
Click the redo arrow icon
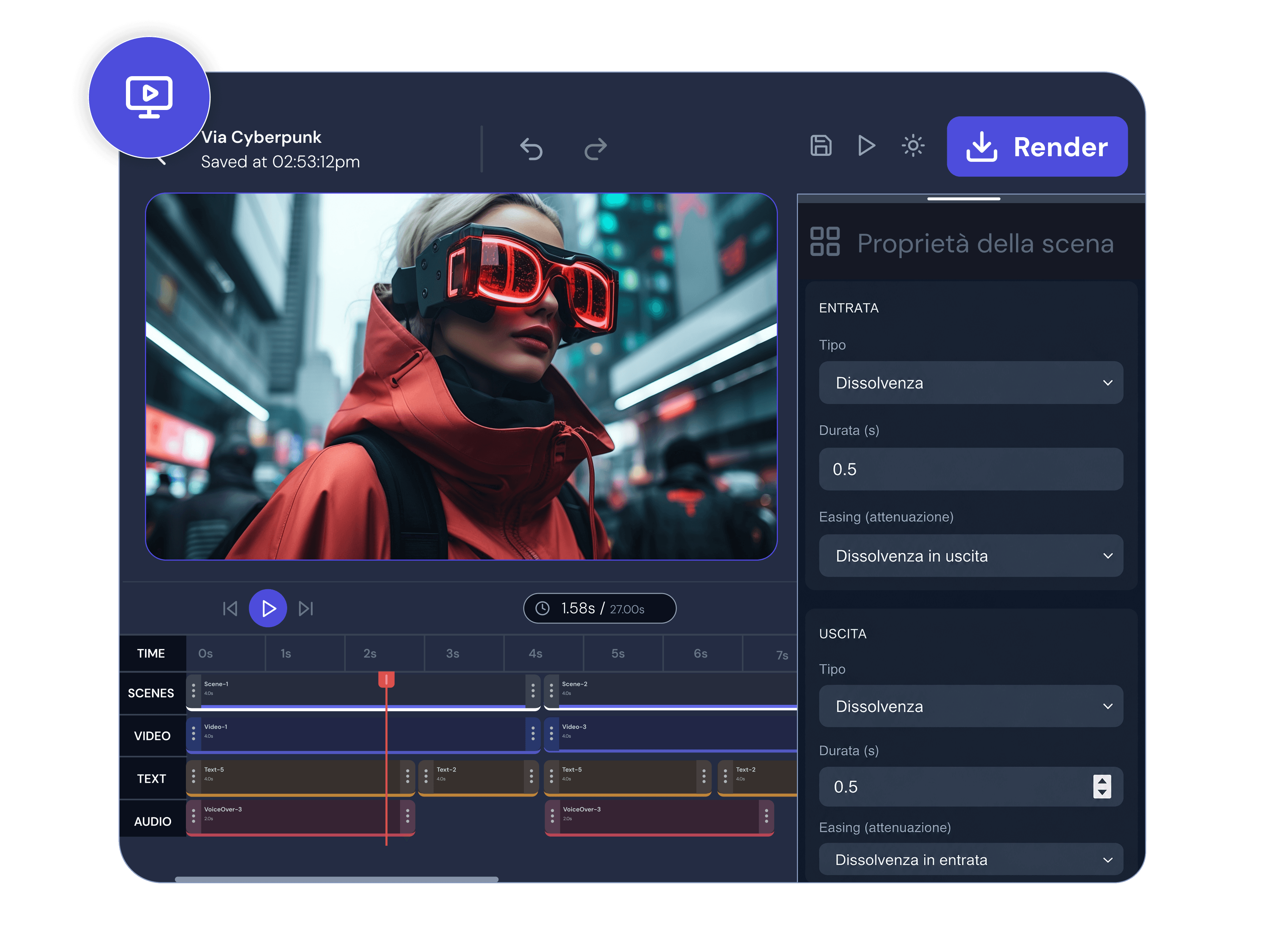[x=595, y=149]
